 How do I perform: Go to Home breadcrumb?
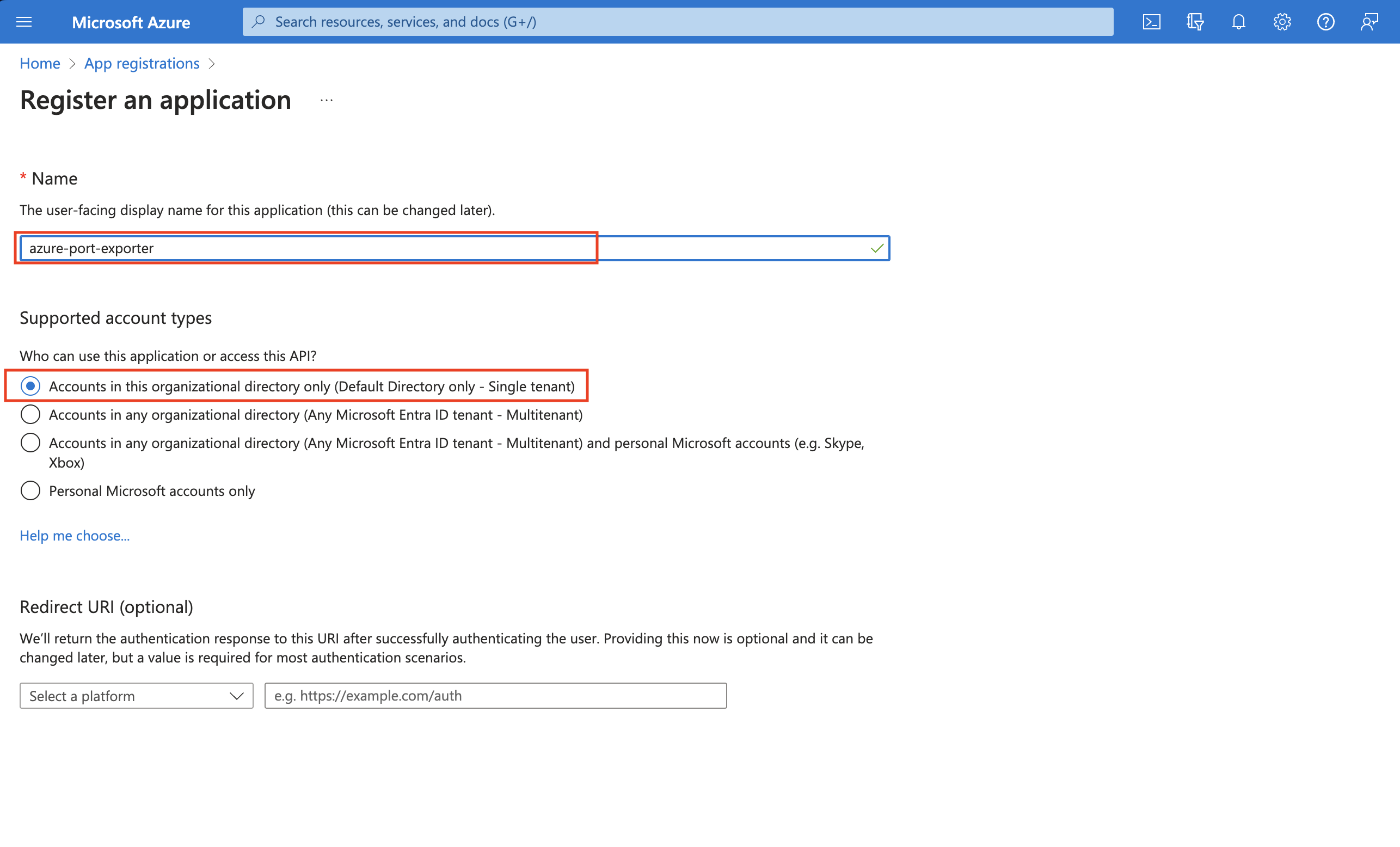coord(40,64)
